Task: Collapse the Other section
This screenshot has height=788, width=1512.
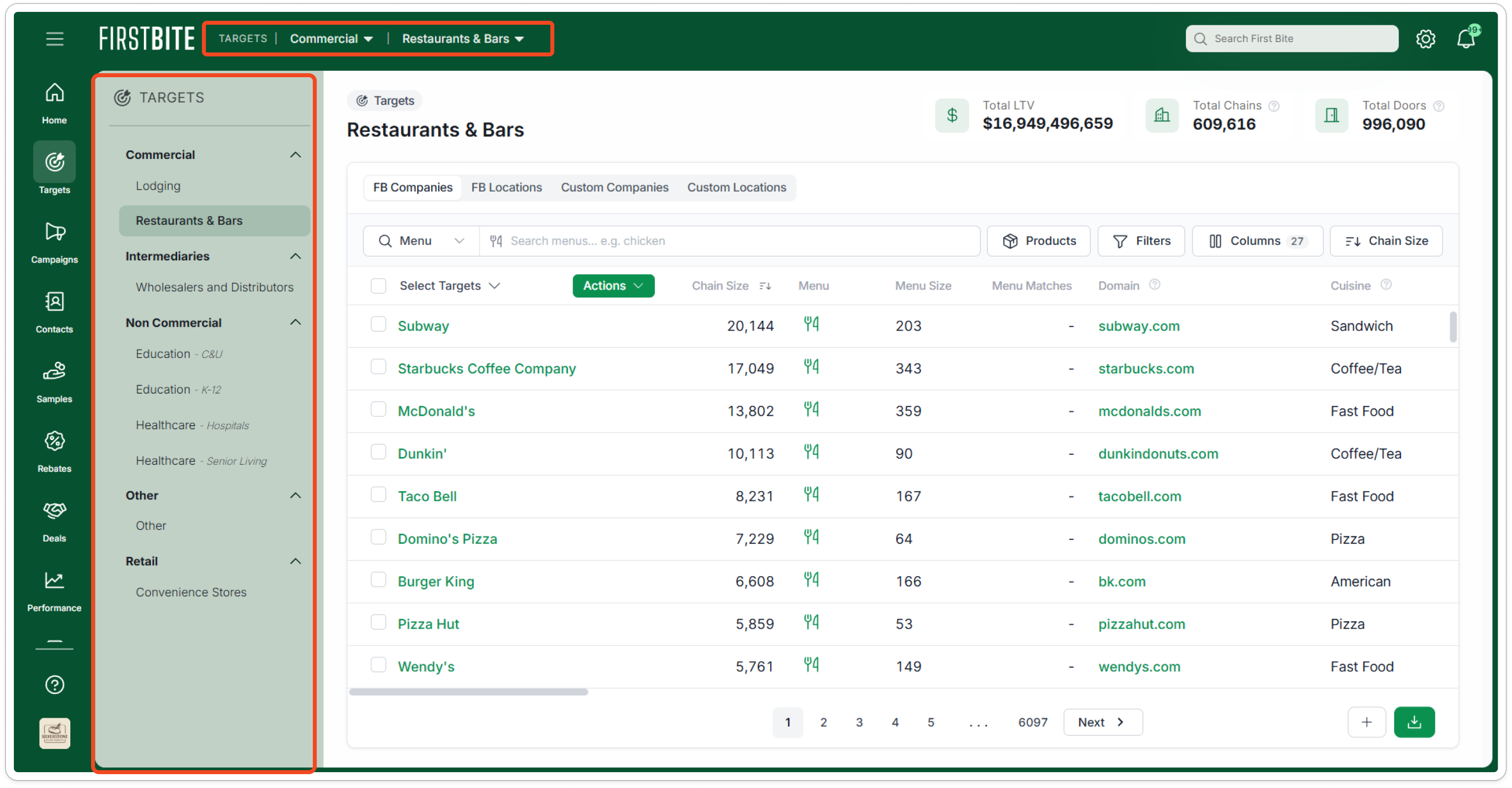Action: coord(295,495)
